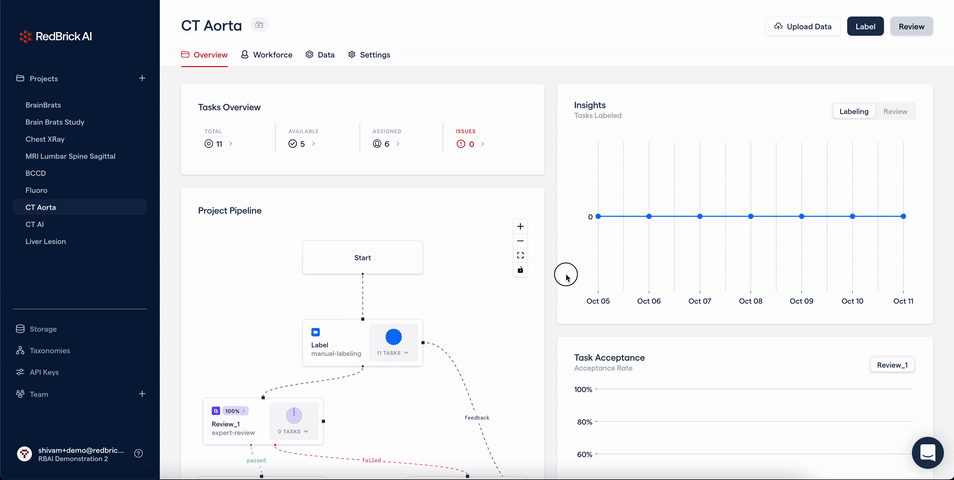Screen dimensions: 954x480
Task: Expand the 0 Tasks dropdown in Review_1
Action: [293, 431]
